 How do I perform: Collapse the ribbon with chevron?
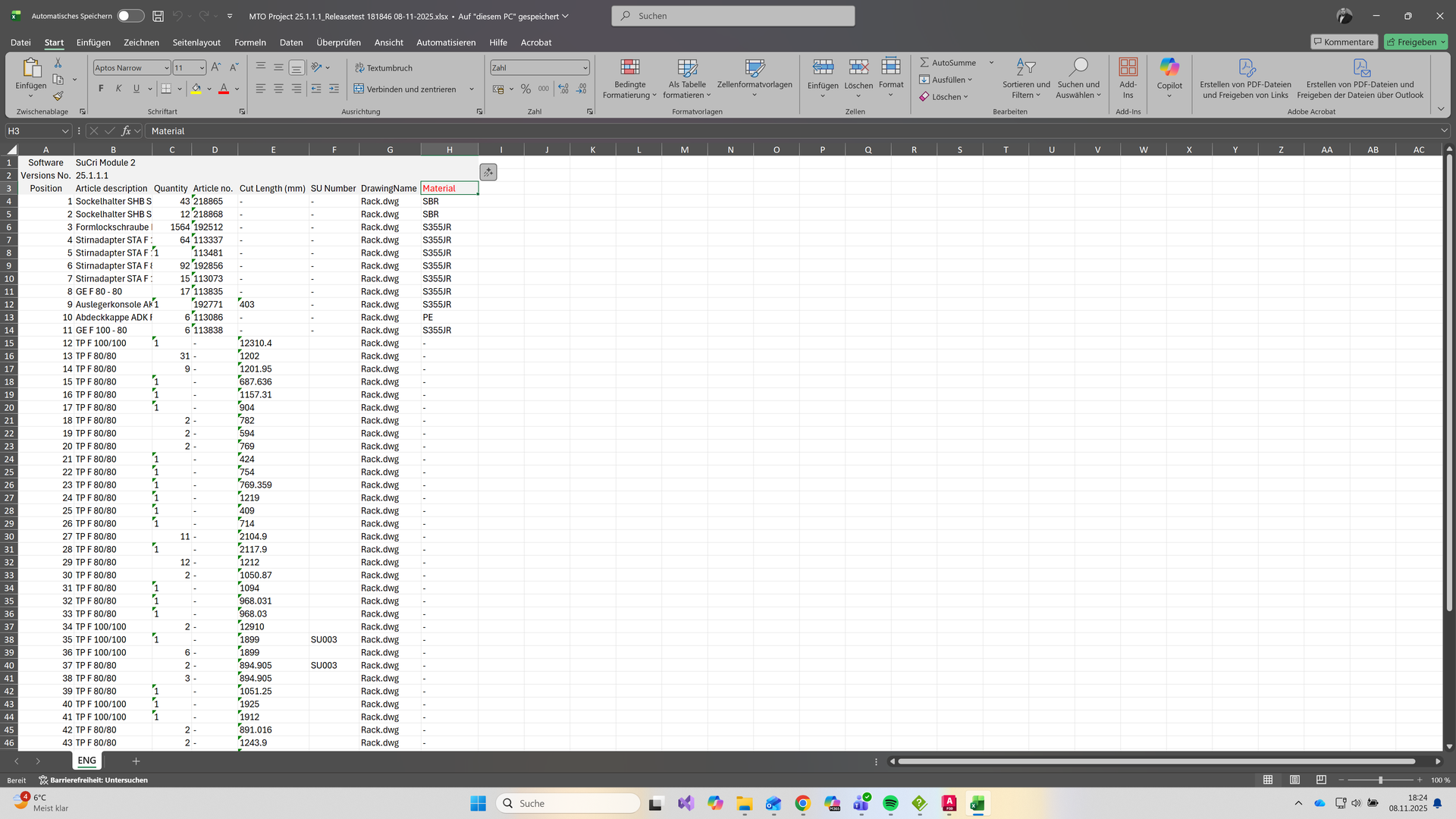click(x=1441, y=109)
